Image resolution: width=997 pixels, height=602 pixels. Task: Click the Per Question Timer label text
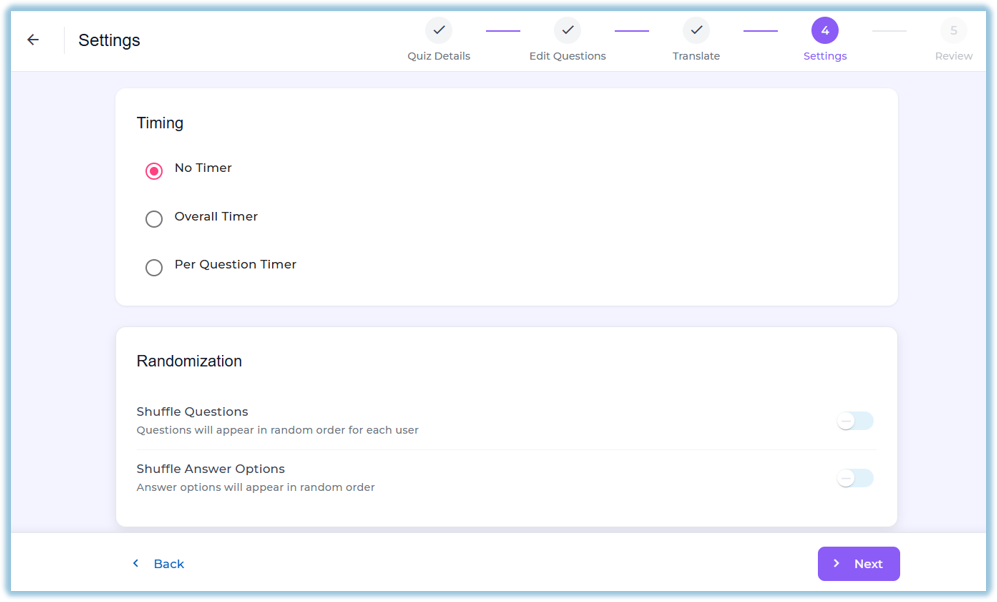(x=235, y=264)
